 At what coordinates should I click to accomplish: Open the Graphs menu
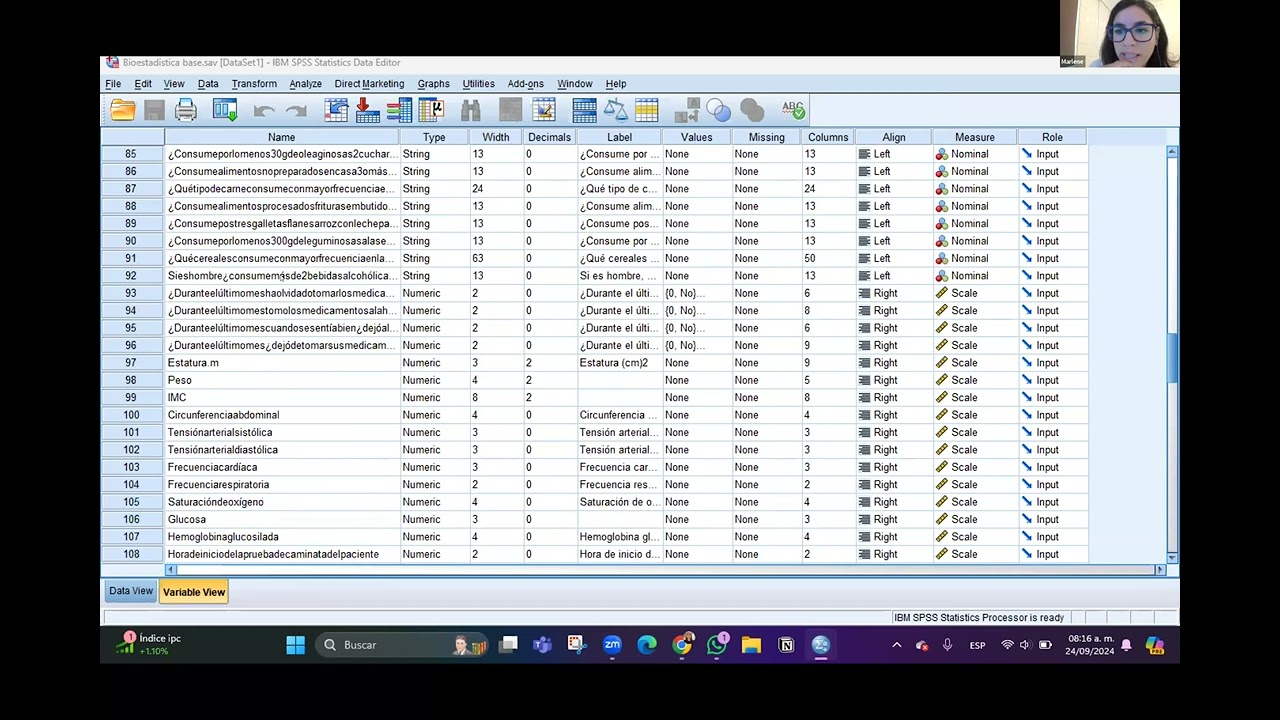[x=433, y=84]
